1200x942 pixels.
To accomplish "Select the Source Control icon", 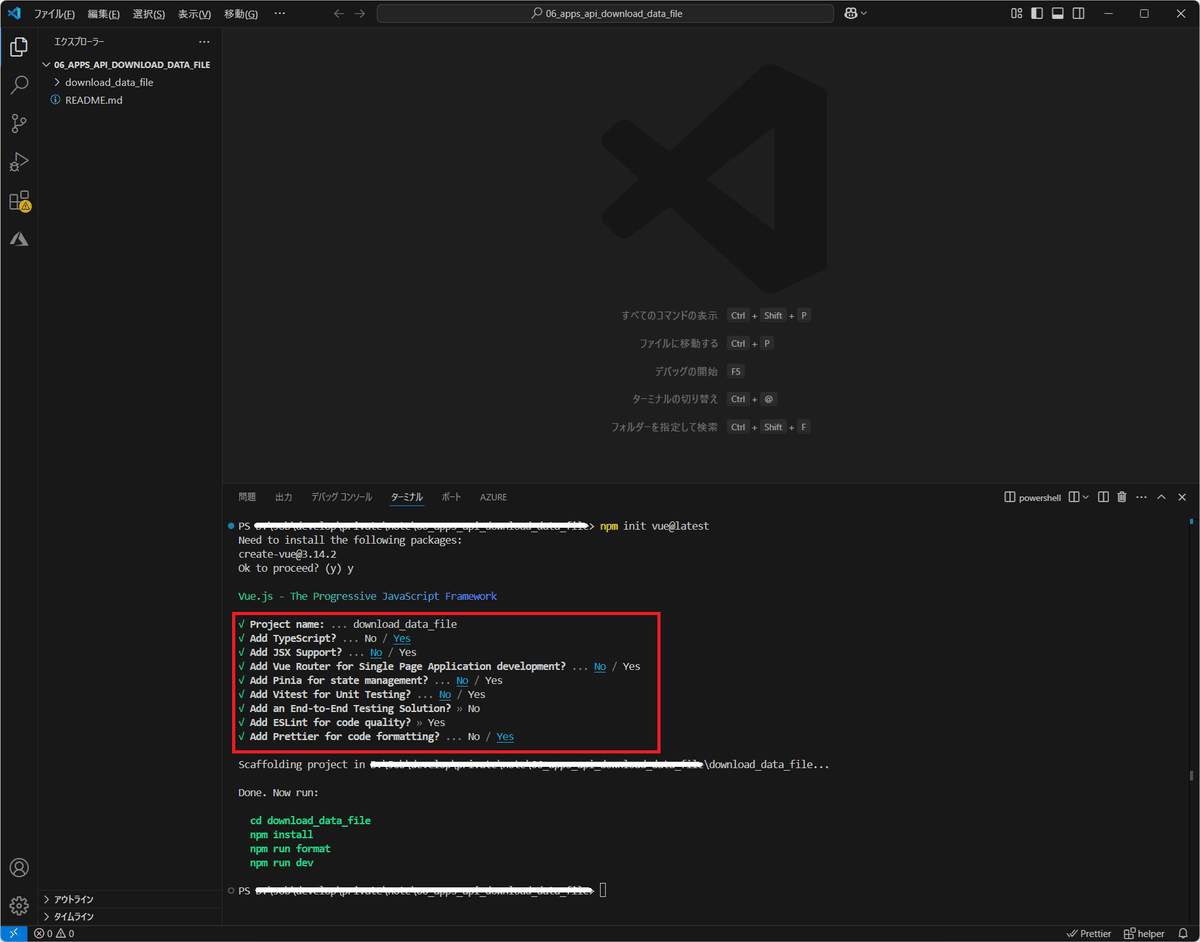I will point(18,123).
